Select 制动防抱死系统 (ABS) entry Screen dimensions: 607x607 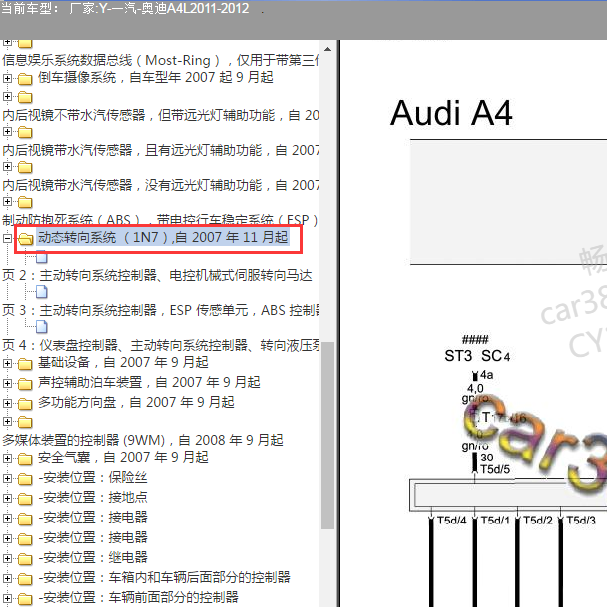pyautogui.click(x=161, y=220)
